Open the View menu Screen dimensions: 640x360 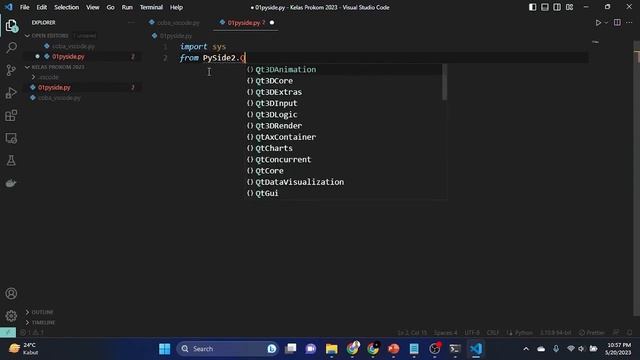[x=93, y=7]
